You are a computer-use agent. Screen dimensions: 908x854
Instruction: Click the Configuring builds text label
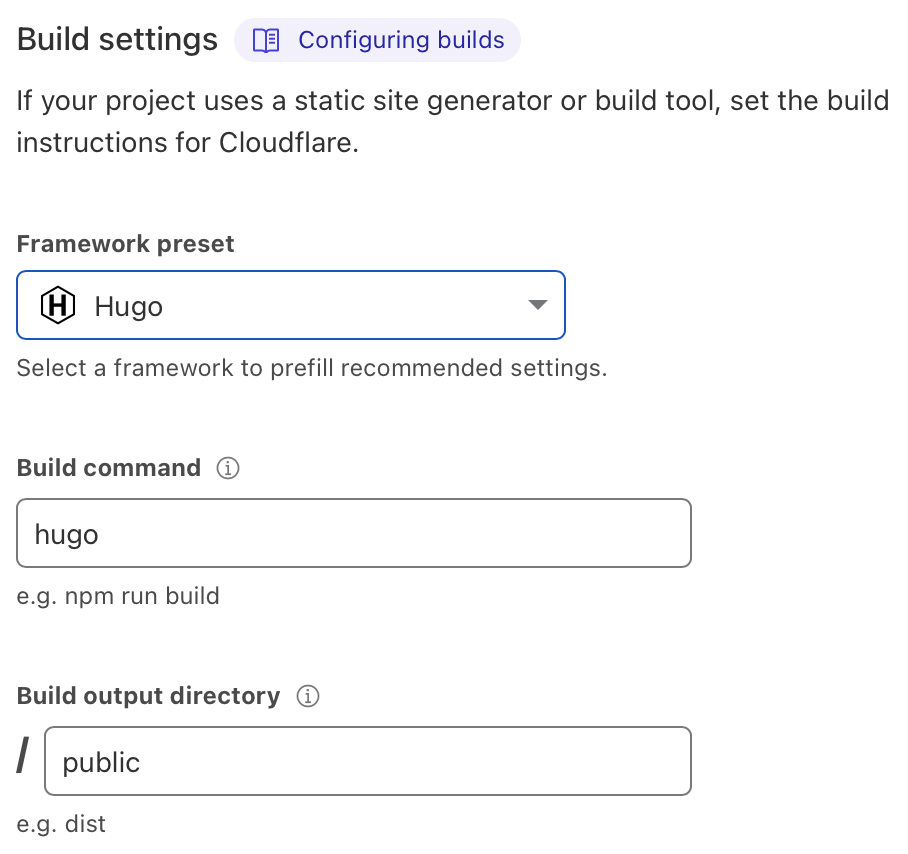click(401, 40)
